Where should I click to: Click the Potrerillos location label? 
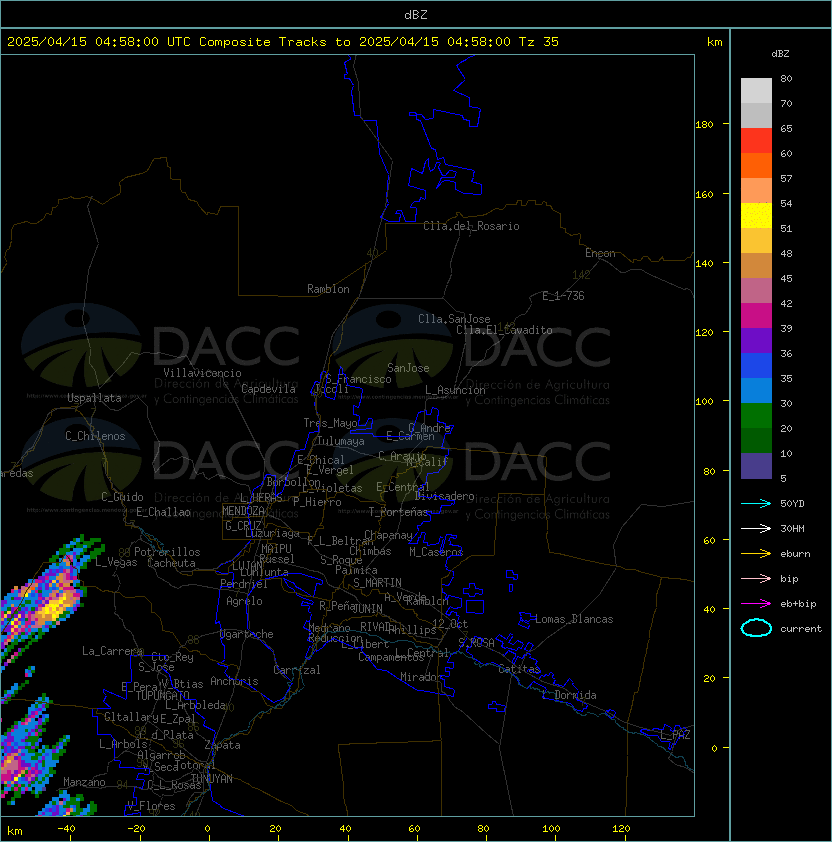pos(167,552)
